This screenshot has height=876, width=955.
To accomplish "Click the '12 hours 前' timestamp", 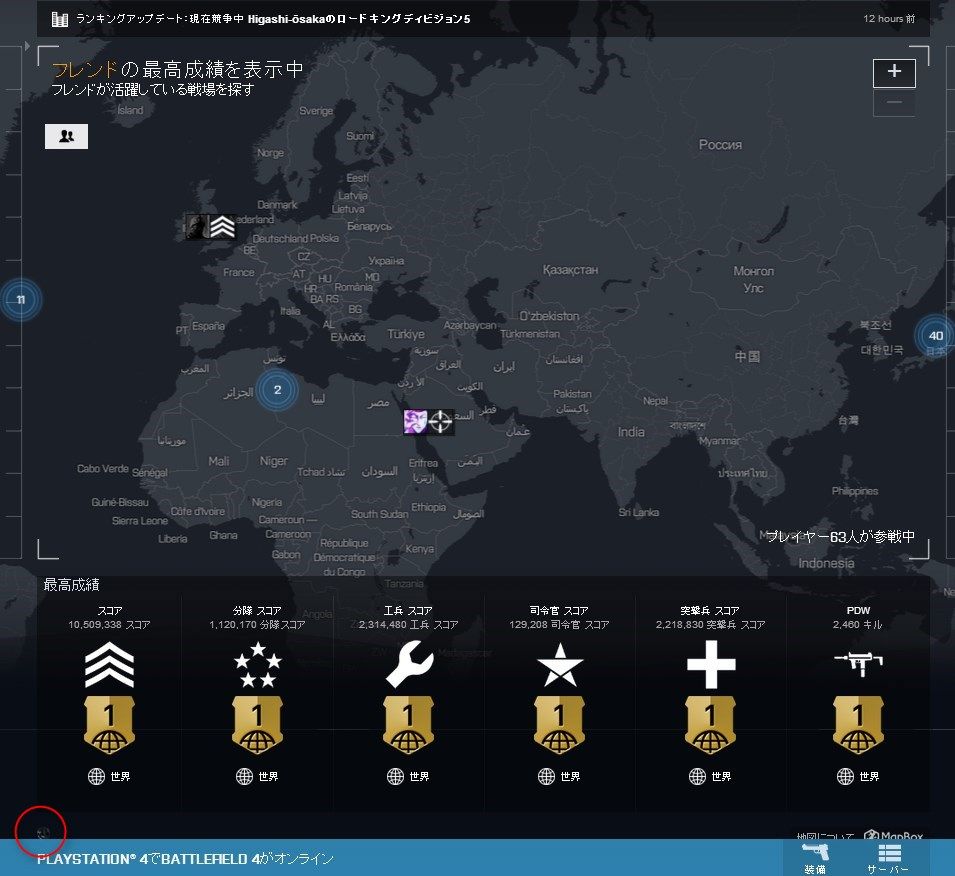I will [x=889, y=19].
